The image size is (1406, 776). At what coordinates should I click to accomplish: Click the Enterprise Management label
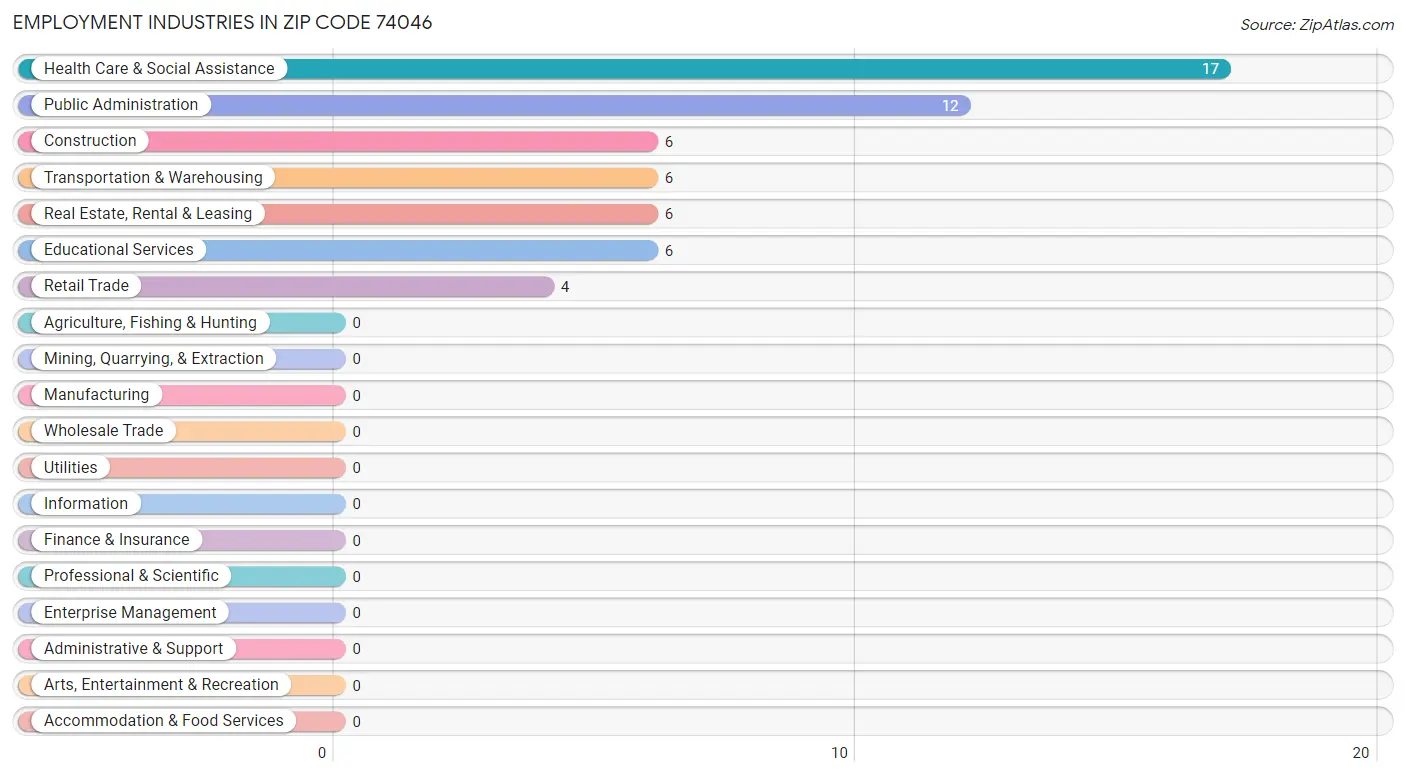(130, 612)
